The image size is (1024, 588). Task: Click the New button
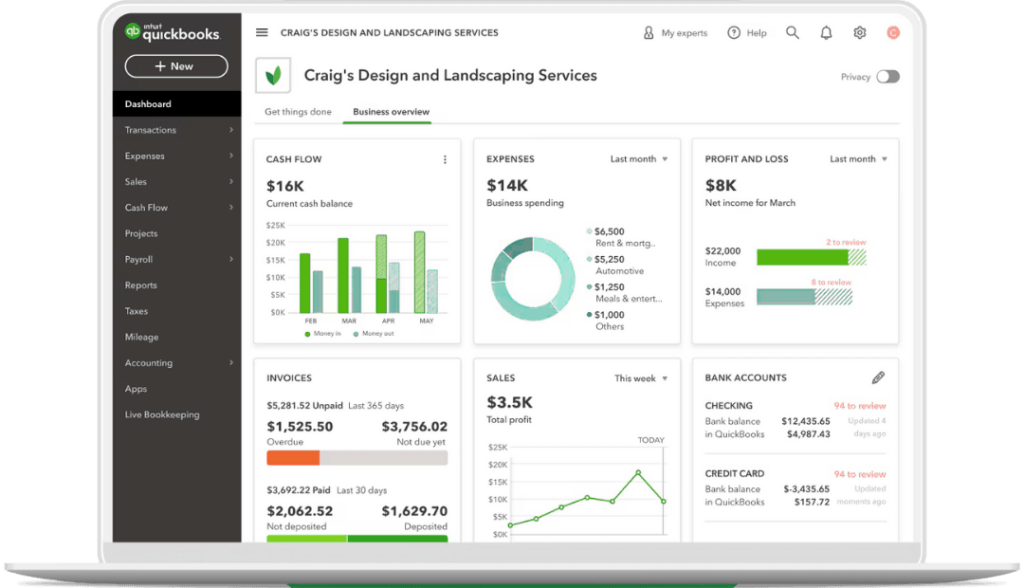[x=176, y=66]
